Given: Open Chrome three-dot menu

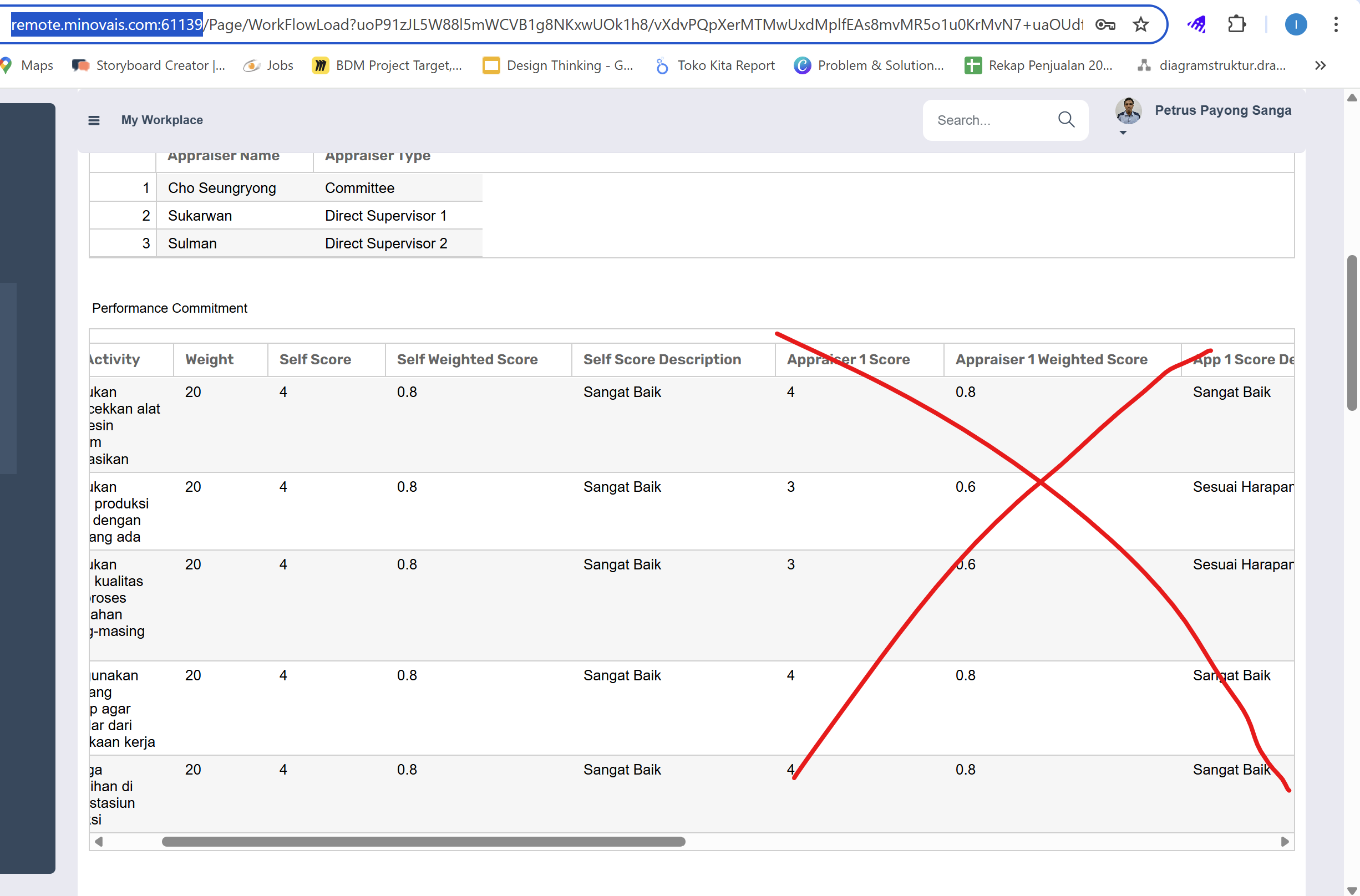Looking at the screenshot, I should coord(1336,24).
